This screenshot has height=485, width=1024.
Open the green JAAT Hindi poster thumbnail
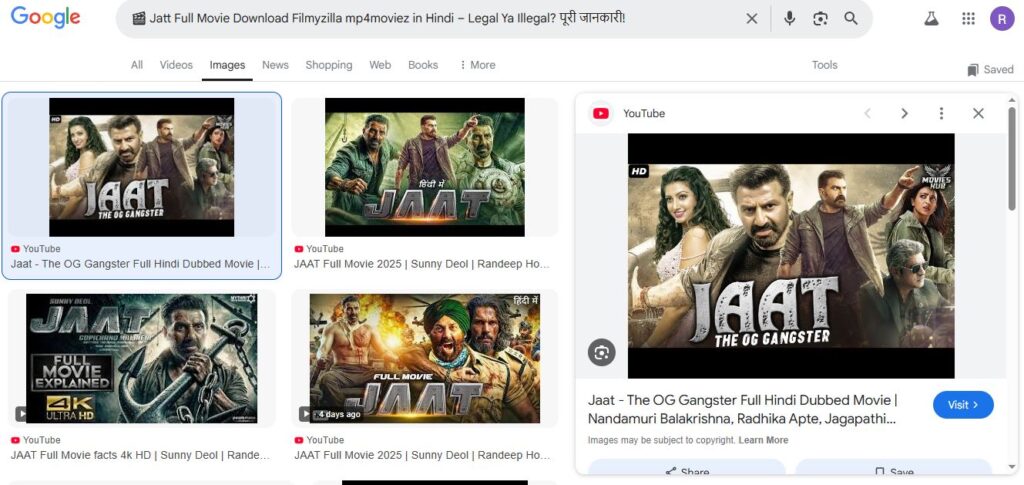(x=424, y=167)
